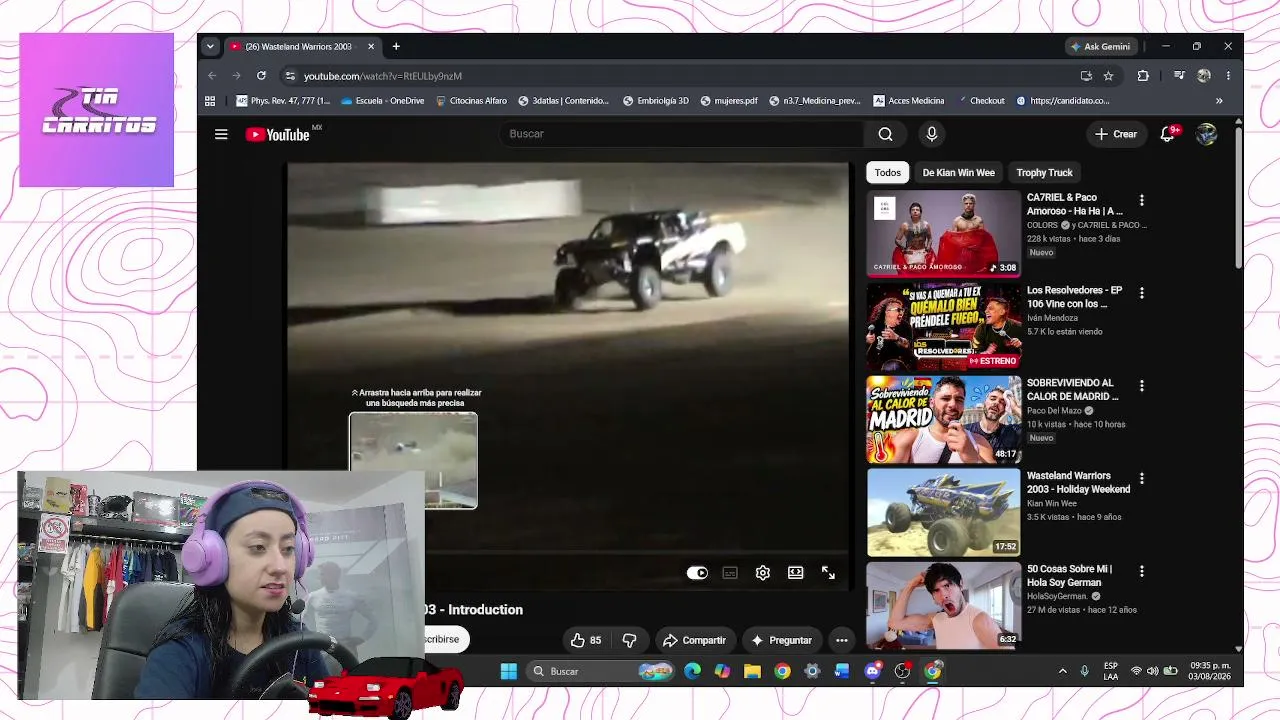Open the mujeres.pdf bookmark
This screenshot has height=720, width=1280.
(729, 101)
